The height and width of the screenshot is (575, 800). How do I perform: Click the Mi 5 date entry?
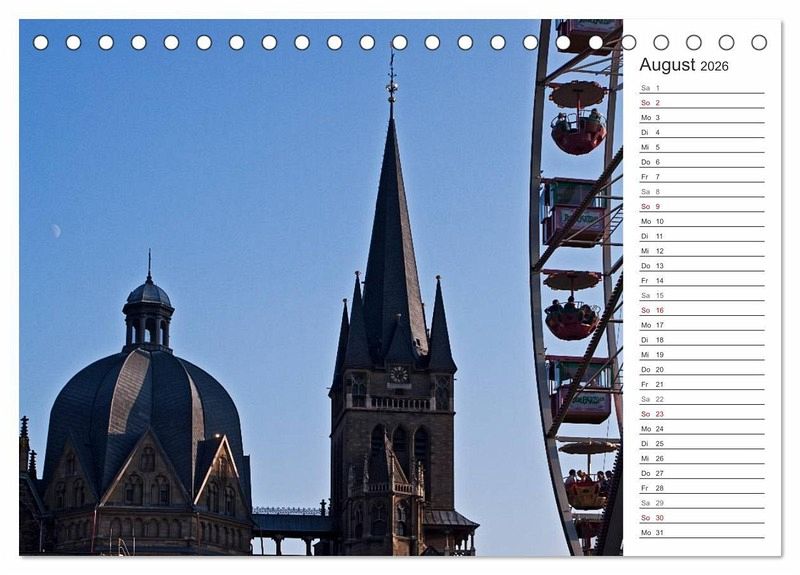[701, 147]
